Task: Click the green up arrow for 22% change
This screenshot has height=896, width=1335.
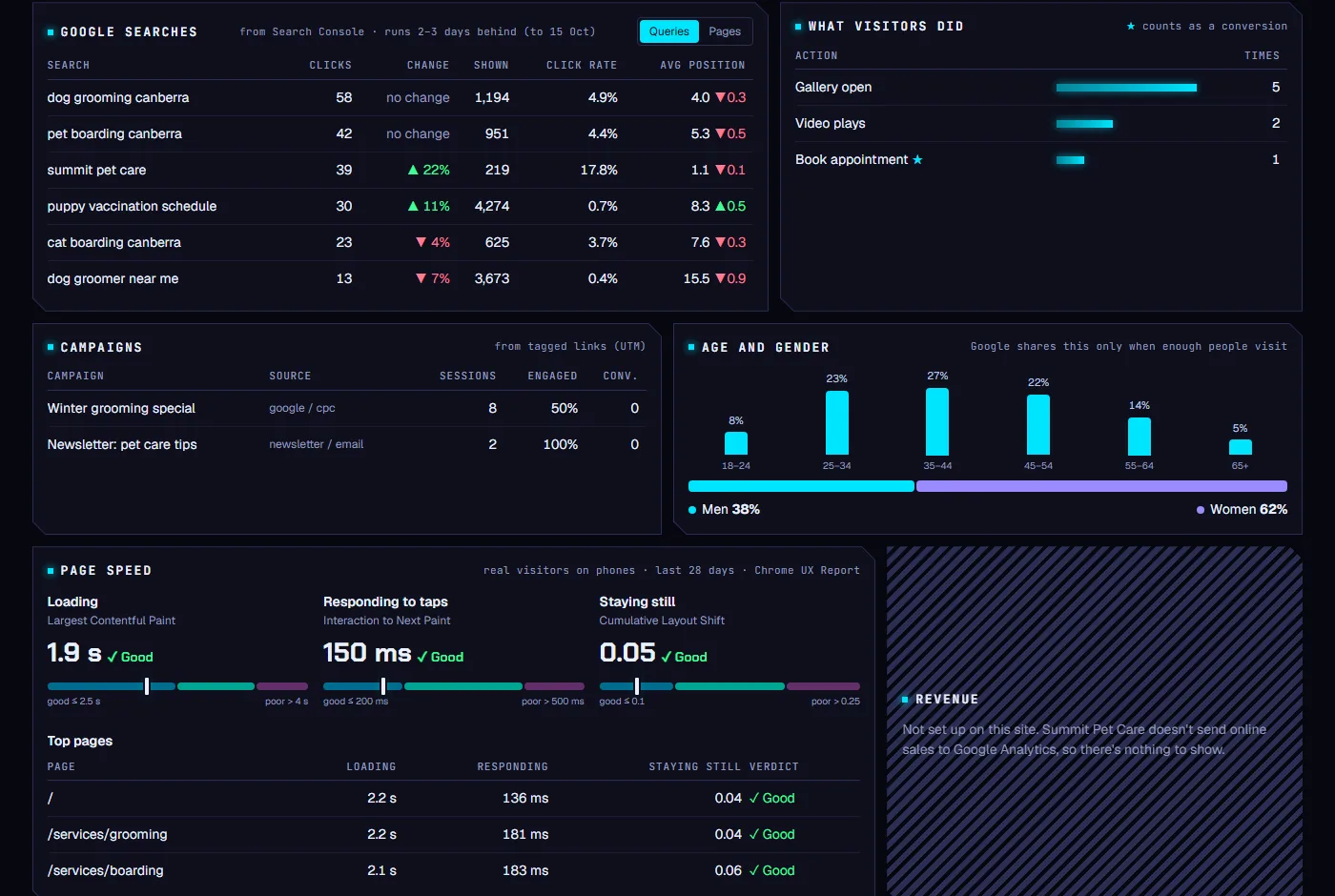Action: pos(413,170)
